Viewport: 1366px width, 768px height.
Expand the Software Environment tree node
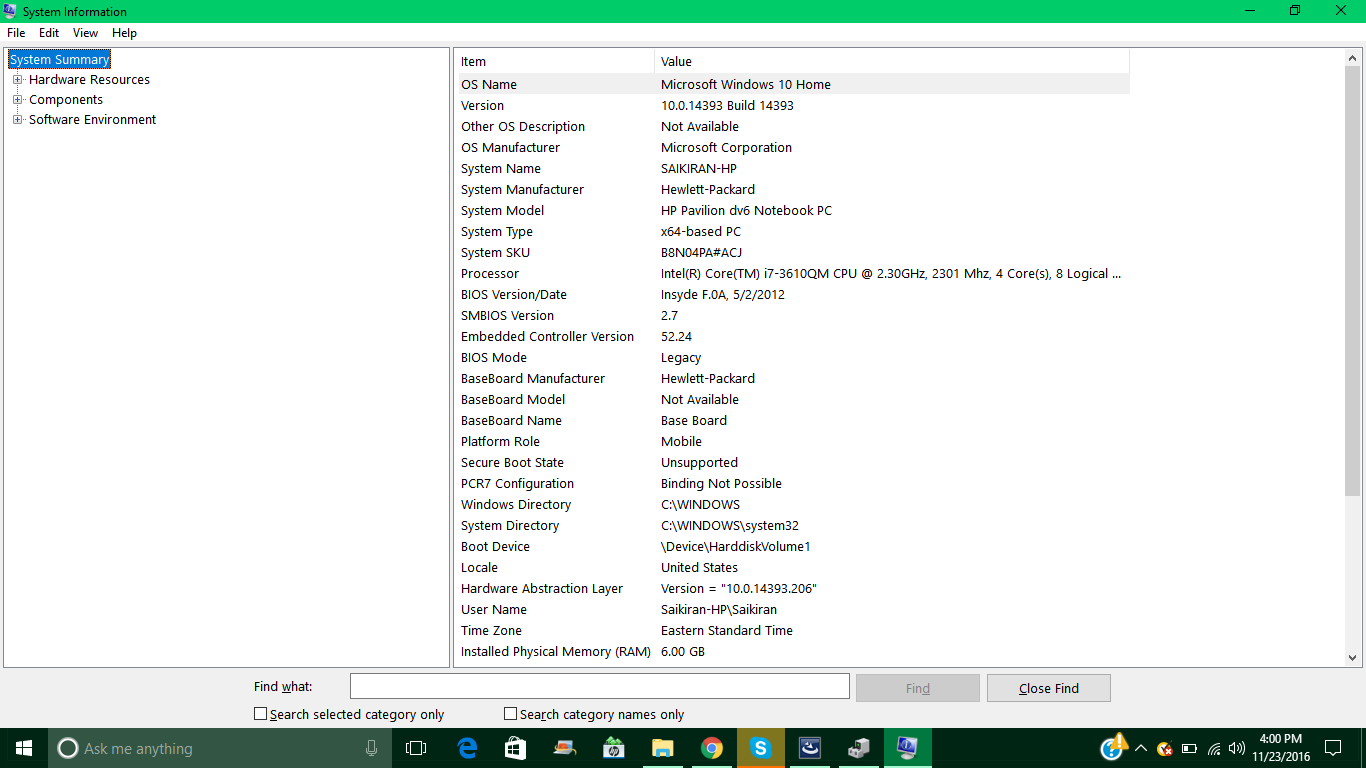coord(17,120)
